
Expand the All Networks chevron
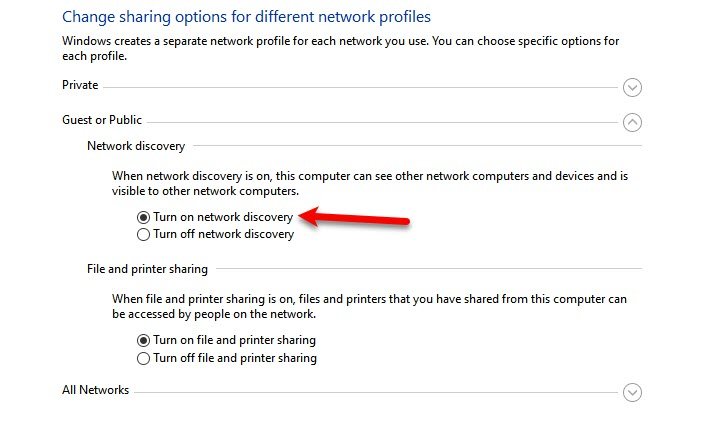[632, 392]
